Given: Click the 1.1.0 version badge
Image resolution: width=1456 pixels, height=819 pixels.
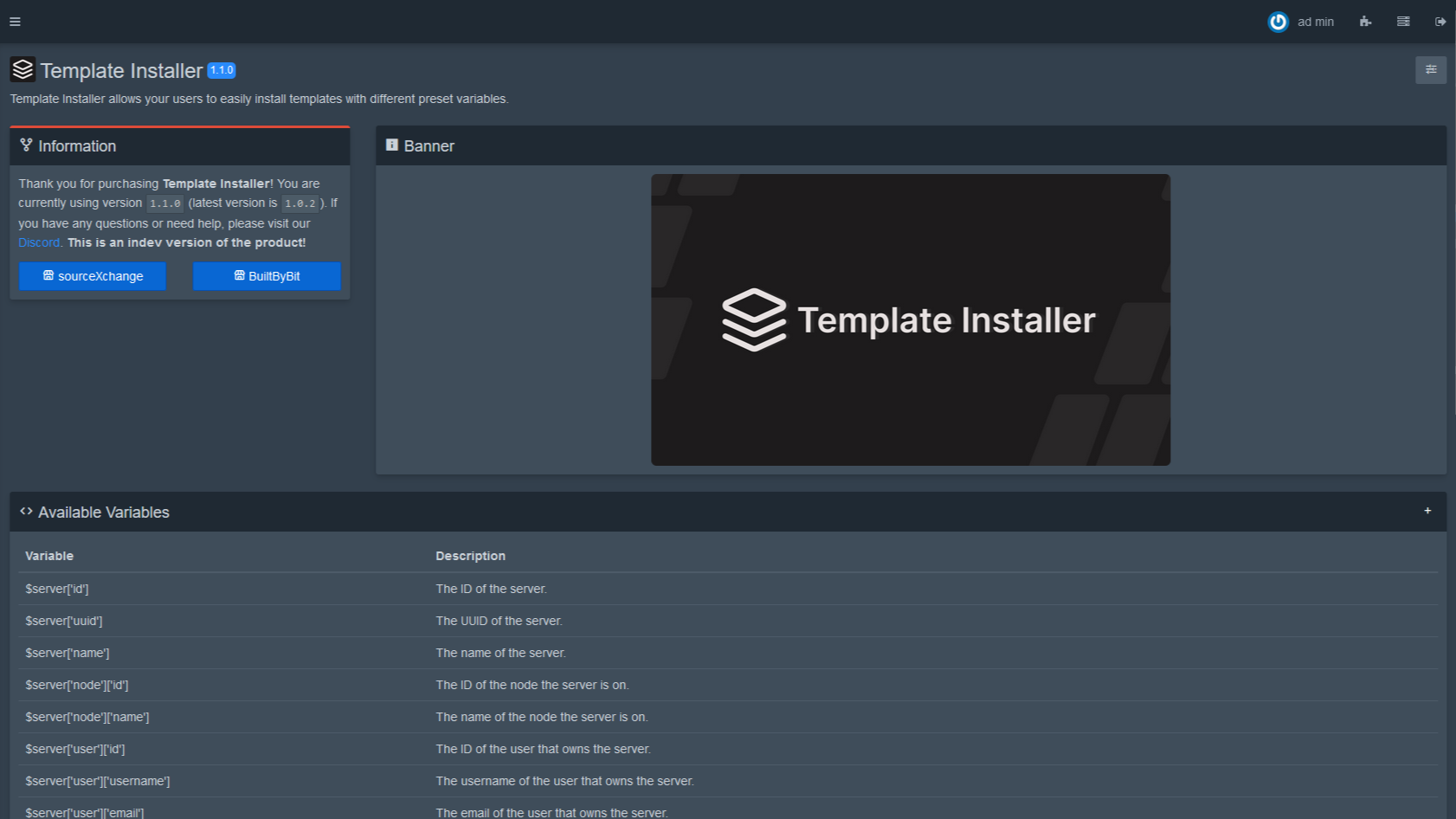Looking at the screenshot, I should (222, 69).
